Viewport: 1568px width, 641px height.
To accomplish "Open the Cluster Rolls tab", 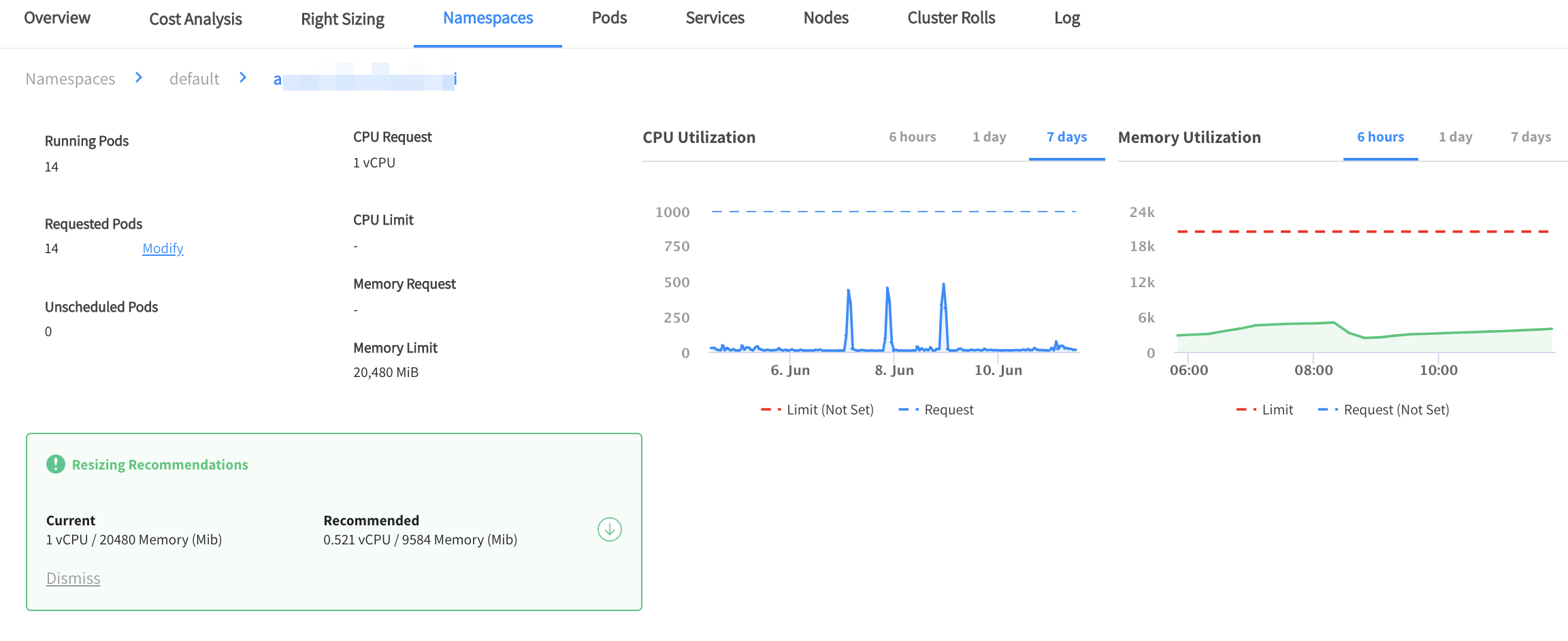I will [951, 18].
